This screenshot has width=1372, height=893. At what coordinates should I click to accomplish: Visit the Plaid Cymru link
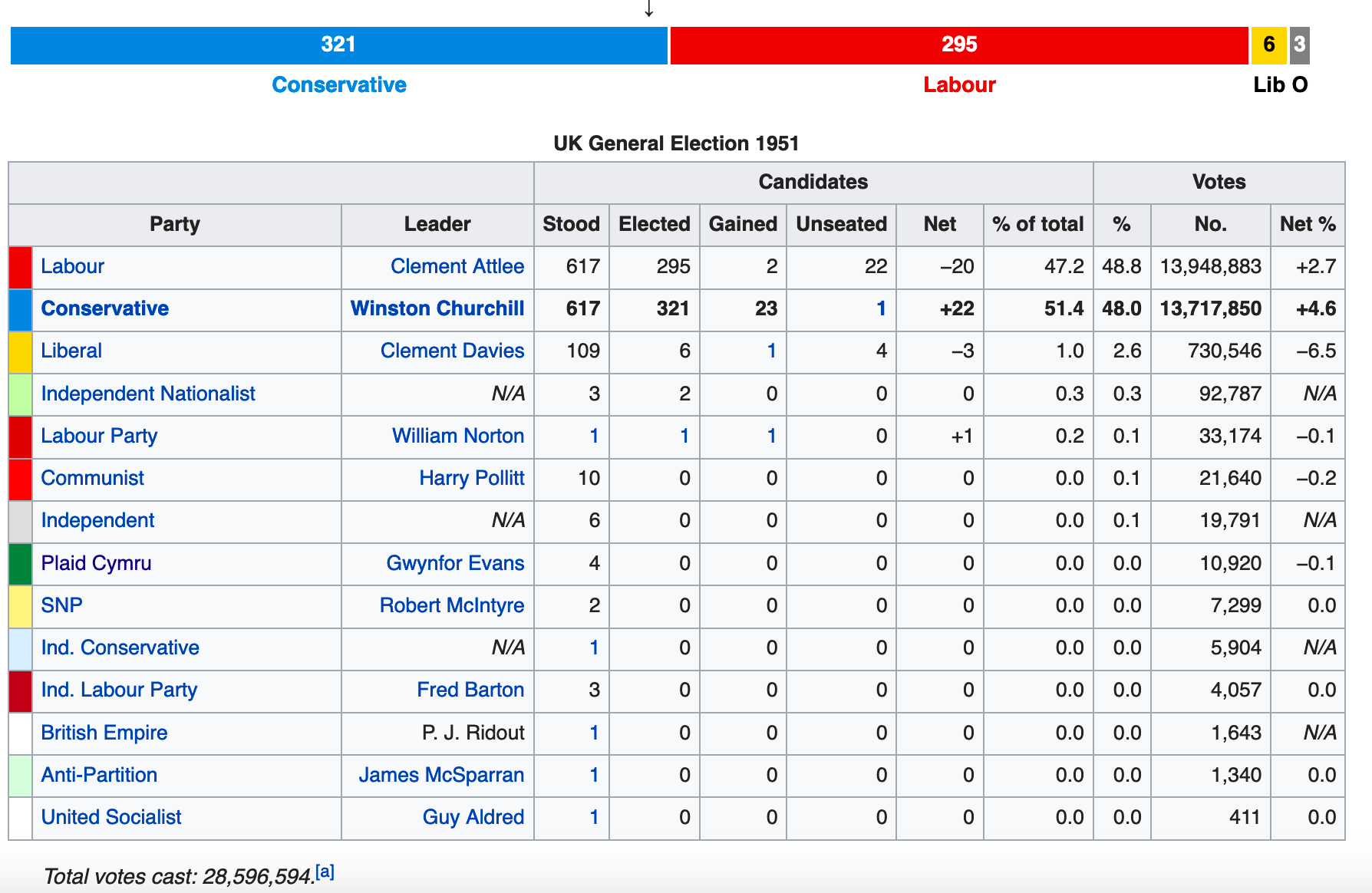click(x=96, y=563)
